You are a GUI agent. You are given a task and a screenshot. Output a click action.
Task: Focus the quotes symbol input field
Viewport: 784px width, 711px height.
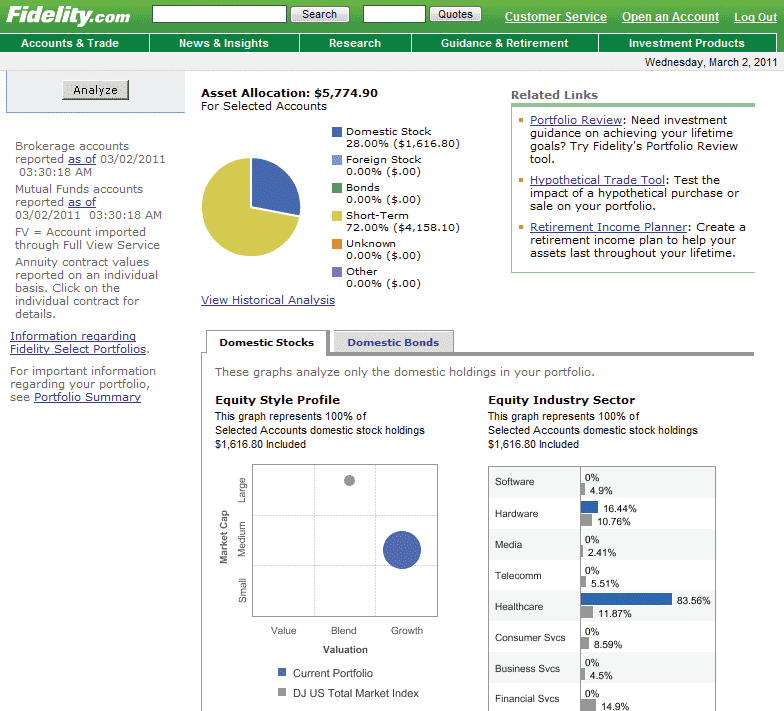[394, 14]
